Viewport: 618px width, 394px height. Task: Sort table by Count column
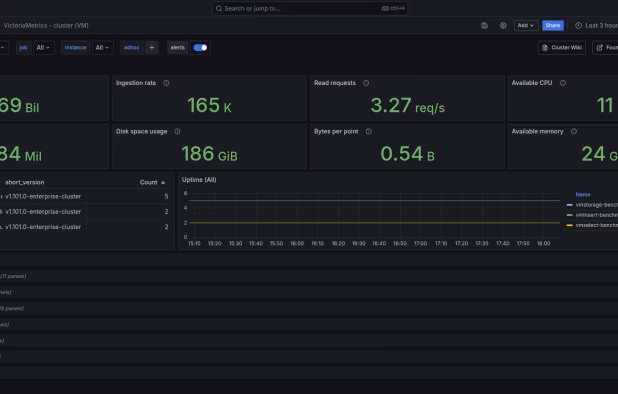(152, 182)
